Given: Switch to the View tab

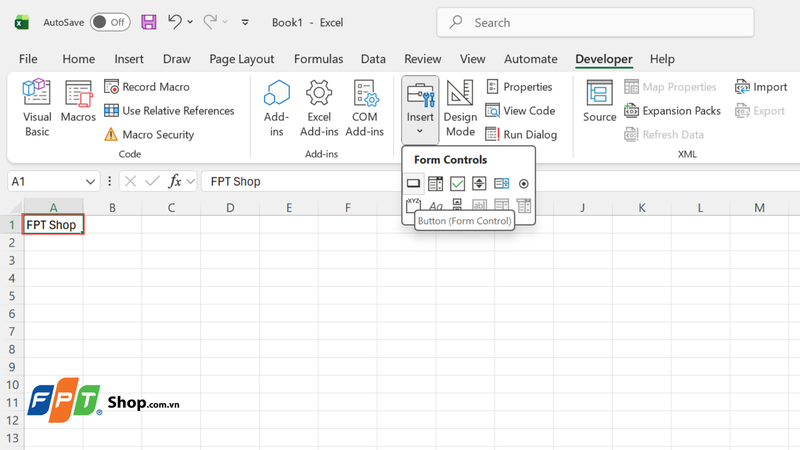Looking at the screenshot, I should [472, 59].
